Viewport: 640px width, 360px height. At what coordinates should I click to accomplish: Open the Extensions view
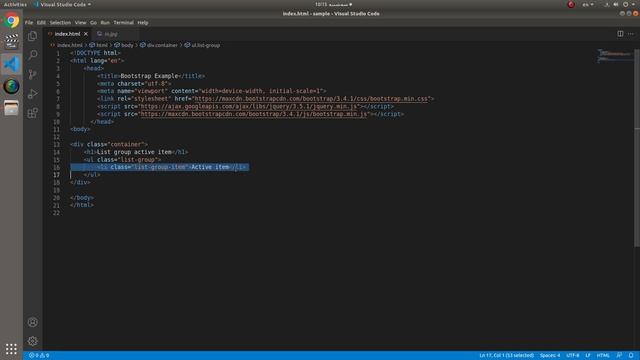click(x=33, y=113)
